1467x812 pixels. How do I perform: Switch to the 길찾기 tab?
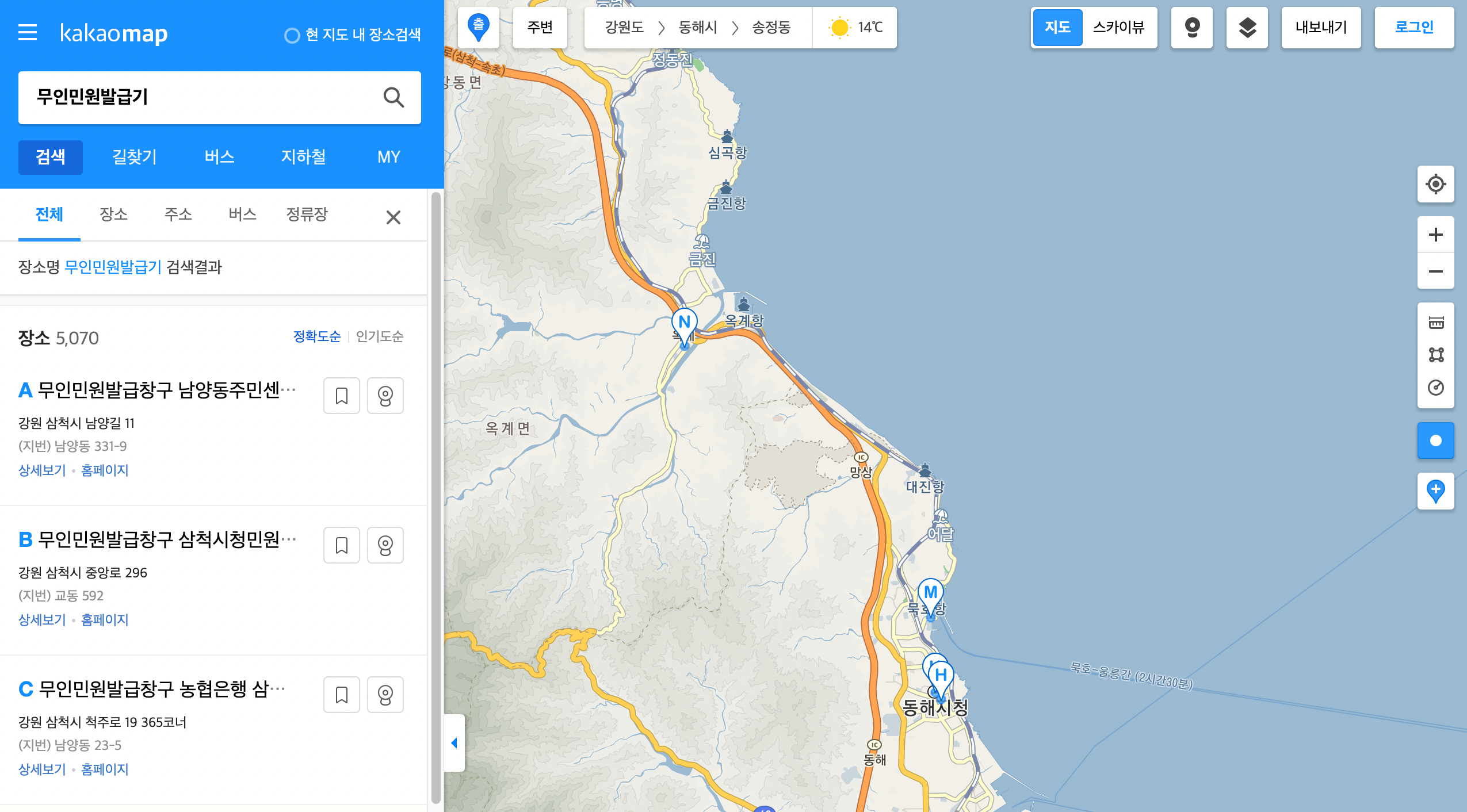[134, 157]
